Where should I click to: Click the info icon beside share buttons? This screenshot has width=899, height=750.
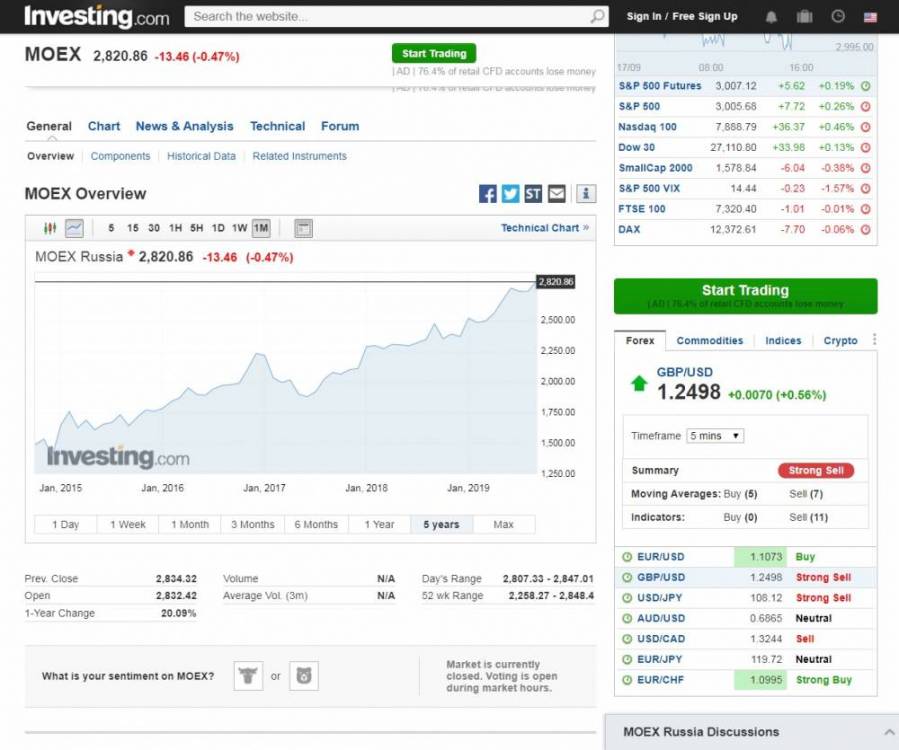(x=586, y=194)
